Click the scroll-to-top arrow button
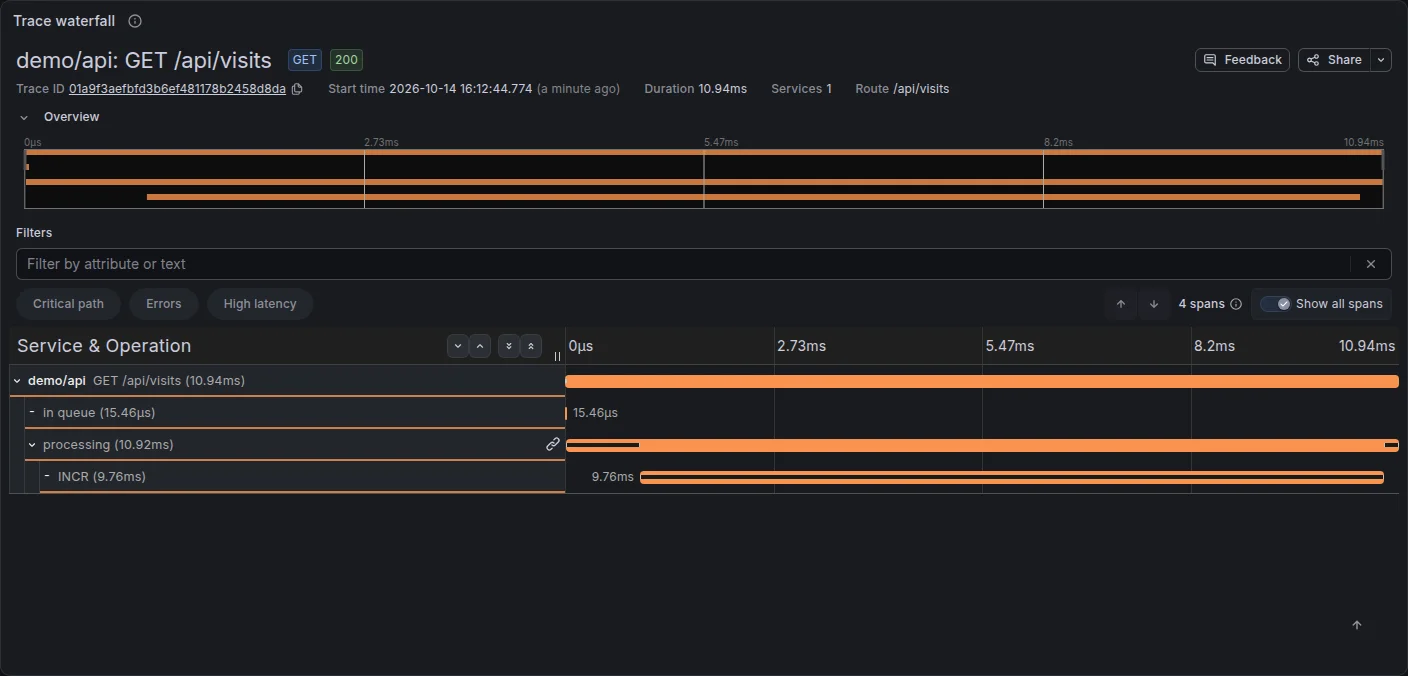 [x=1357, y=625]
